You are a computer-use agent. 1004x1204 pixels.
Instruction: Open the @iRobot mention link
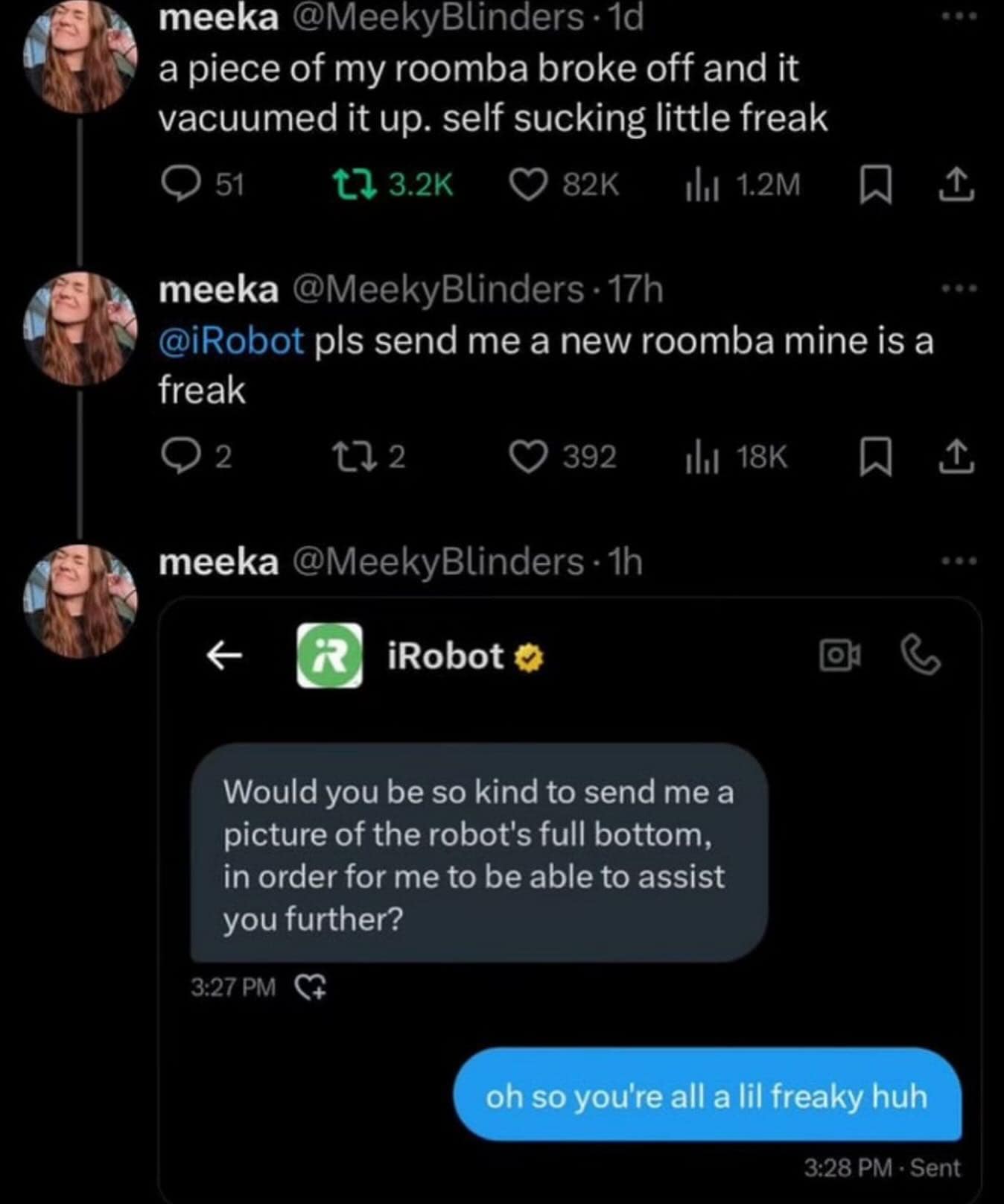231,341
